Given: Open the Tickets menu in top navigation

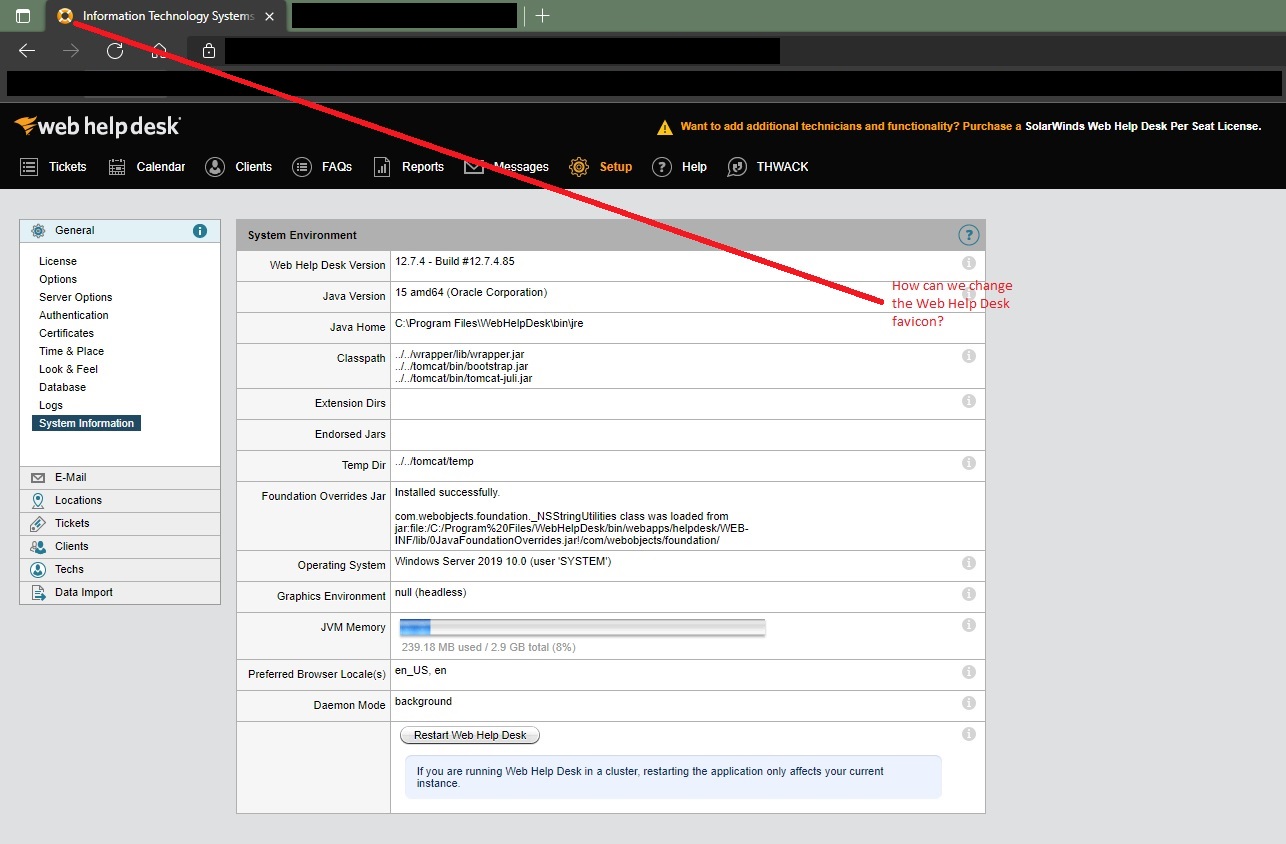Looking at the screenshot, I should pyautogui.click(x=54, y=167).
